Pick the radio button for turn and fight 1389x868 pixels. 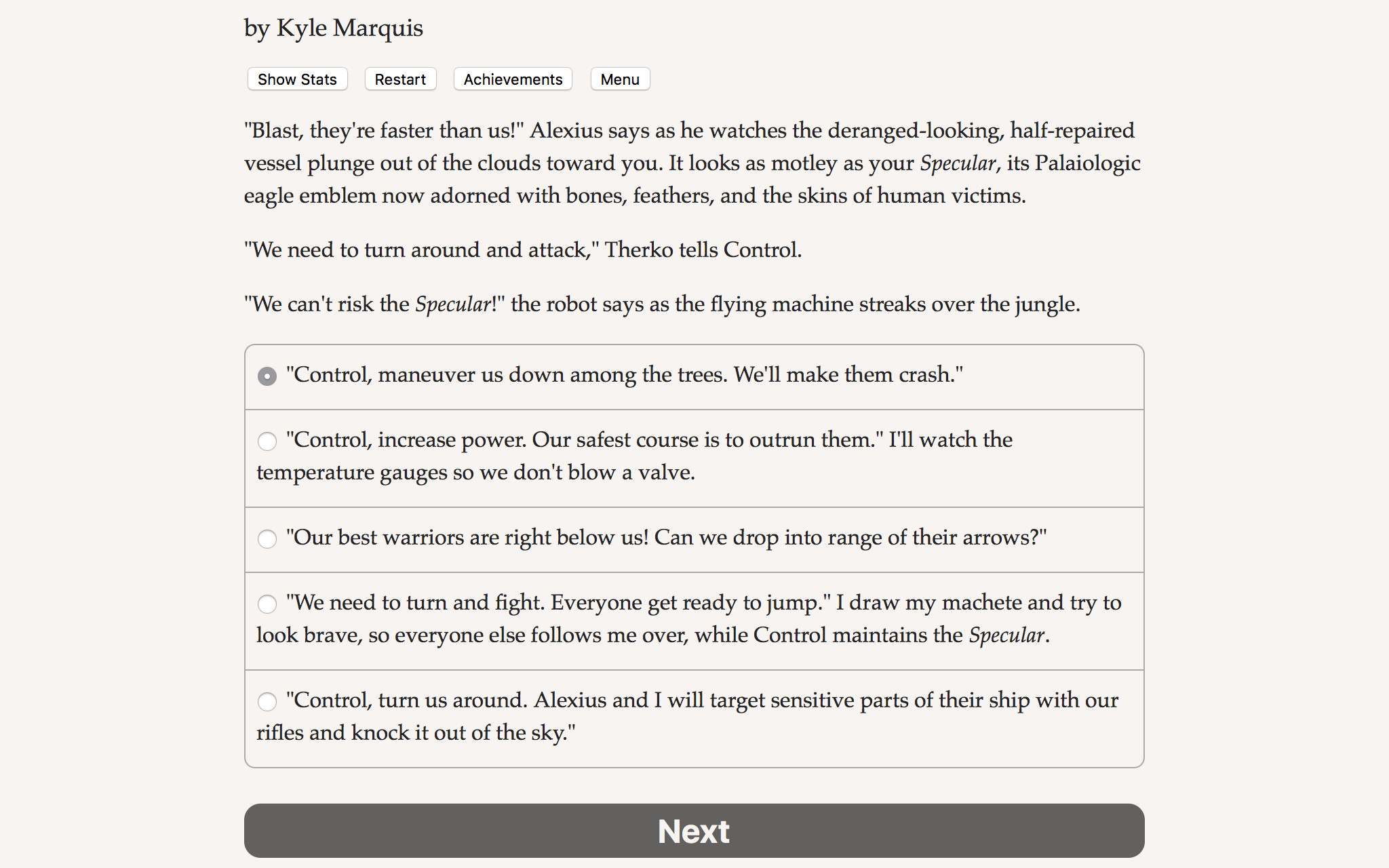click(x=267, y=604)
